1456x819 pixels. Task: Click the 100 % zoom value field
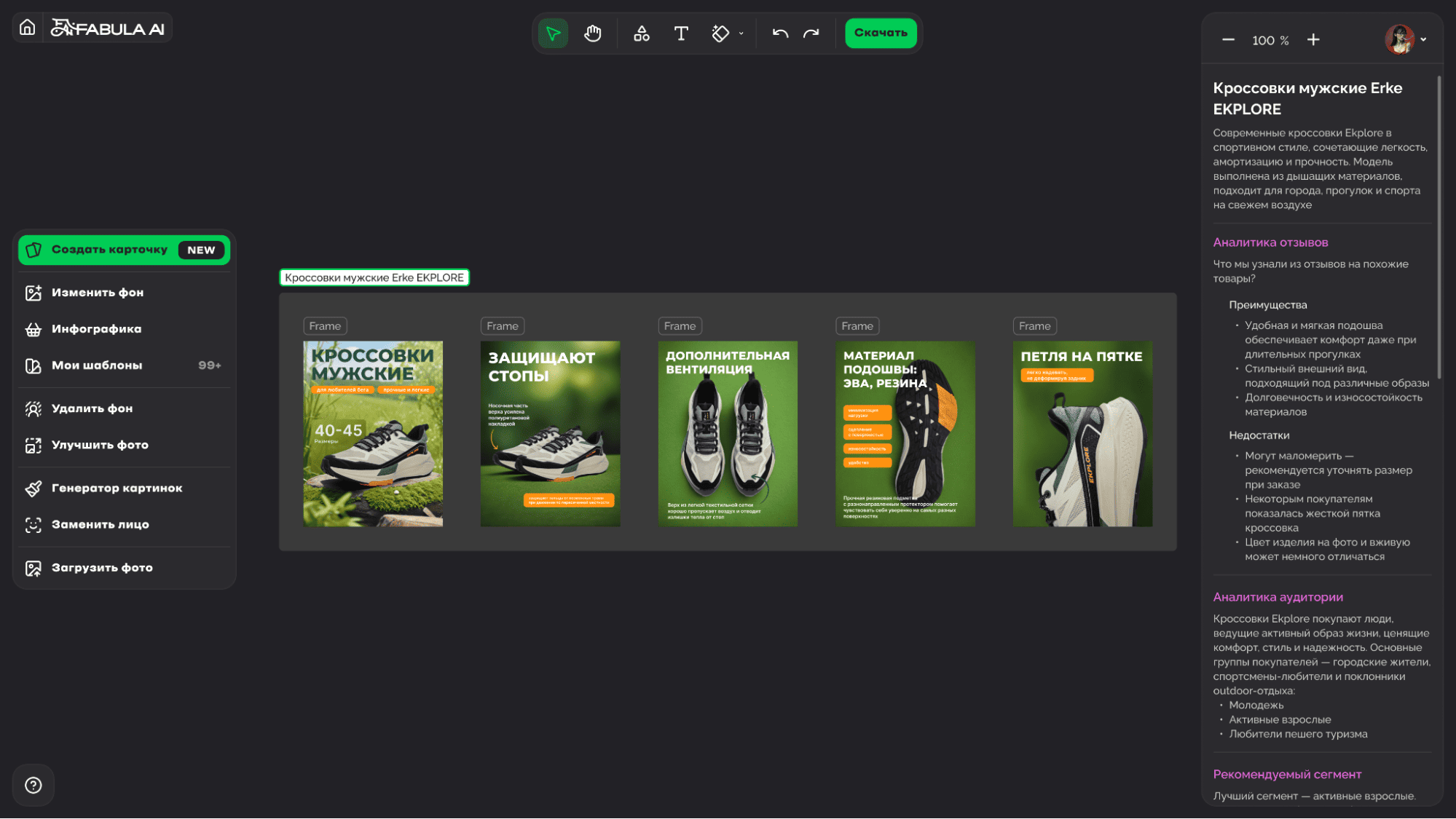[1270, 41]
